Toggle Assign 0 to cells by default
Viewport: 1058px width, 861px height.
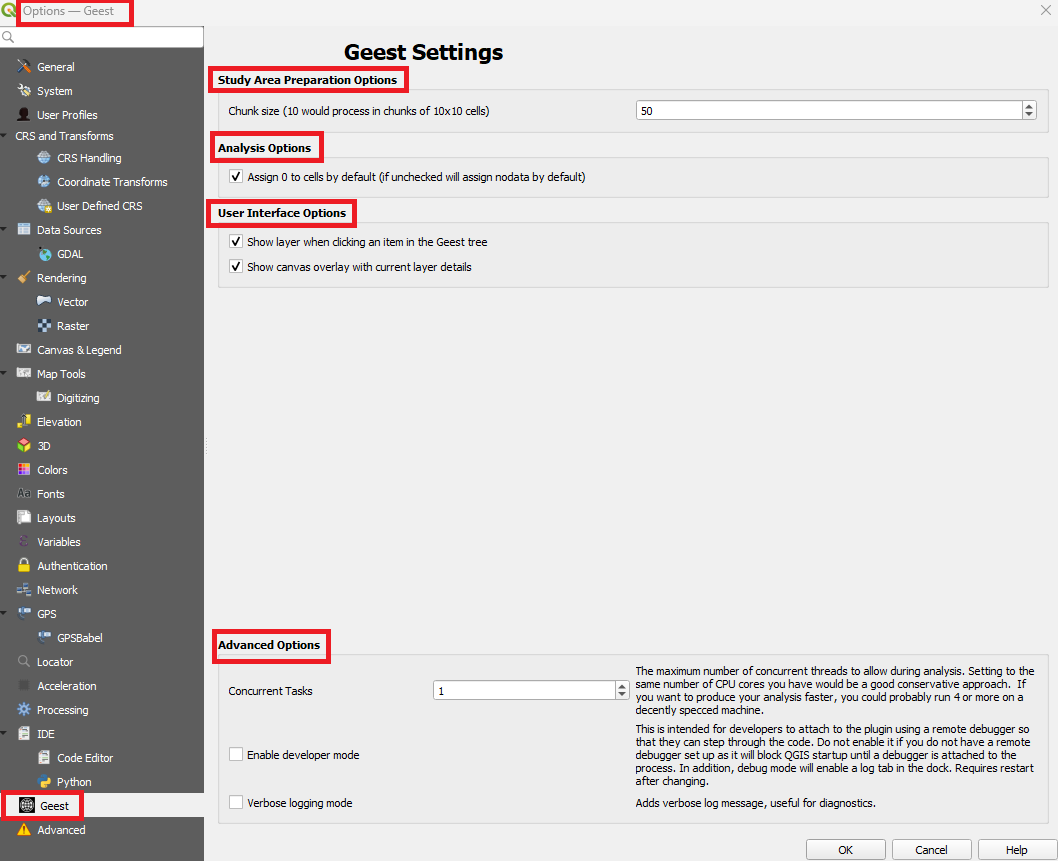pyautogui.click(x=235, y=176)
